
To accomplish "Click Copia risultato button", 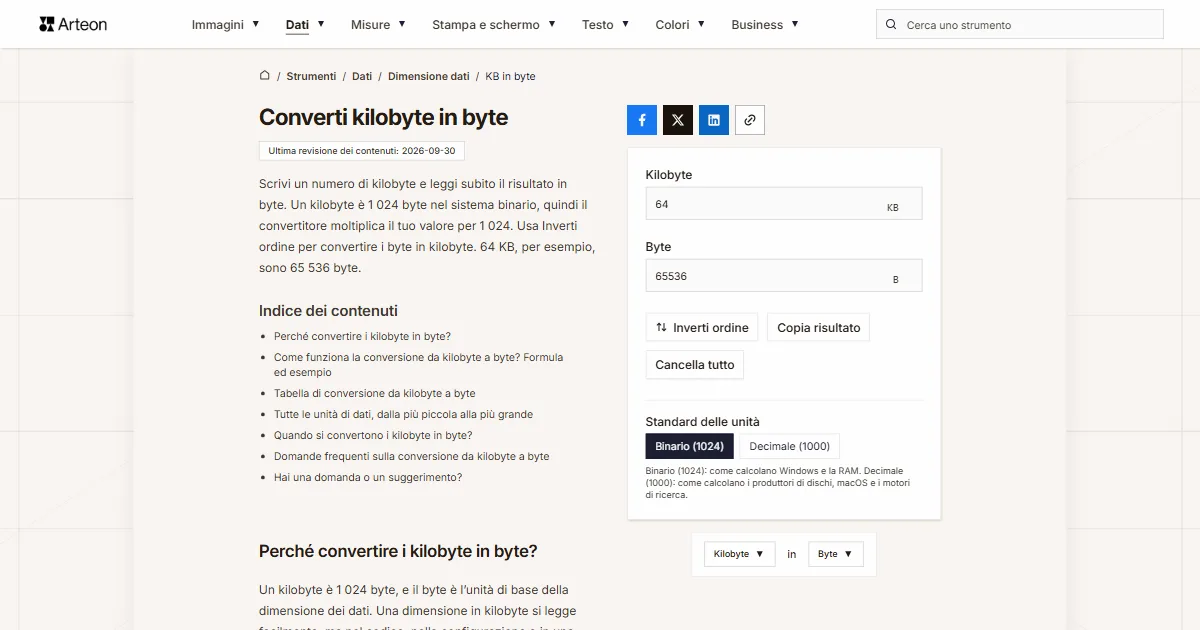I will pyautogui.click(x=819, y=327).
